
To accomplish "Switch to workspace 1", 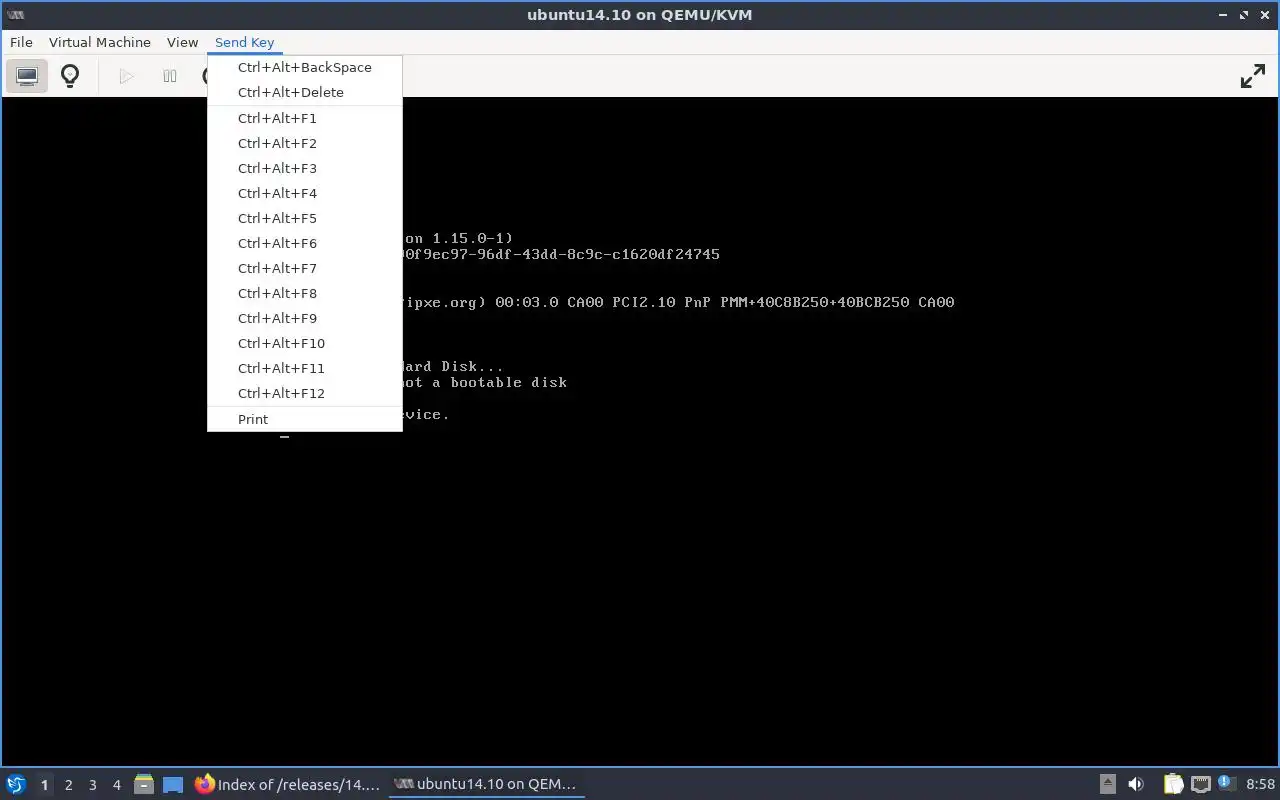I will (44, 785).
